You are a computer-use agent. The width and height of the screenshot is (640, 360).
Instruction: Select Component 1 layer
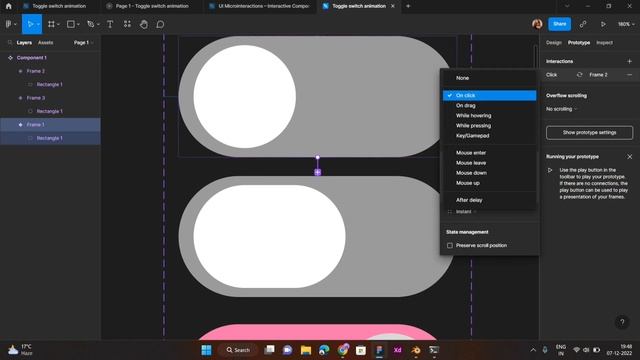coord(50,58)
